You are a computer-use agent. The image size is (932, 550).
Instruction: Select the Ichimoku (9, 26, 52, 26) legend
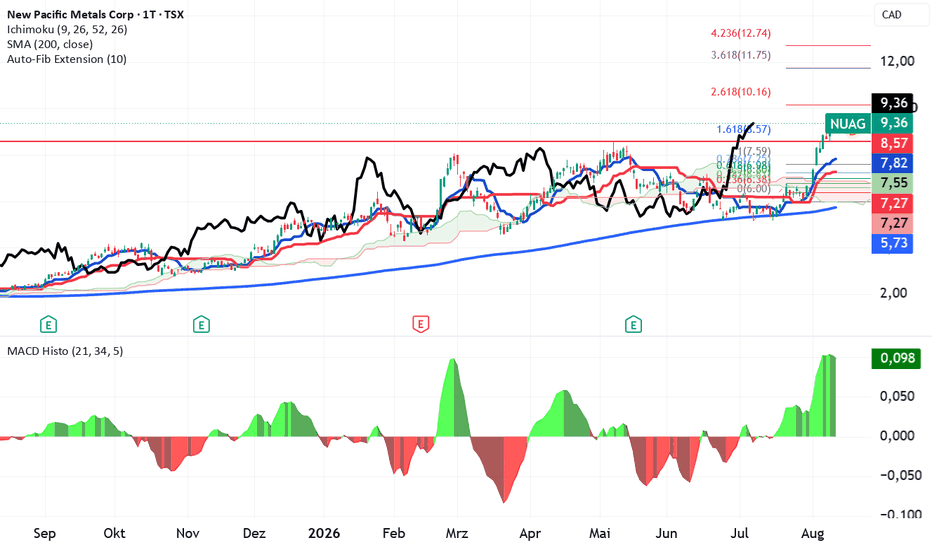point(67,29)
